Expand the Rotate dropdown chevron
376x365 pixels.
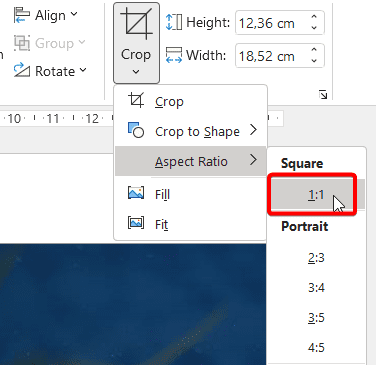(83, 70)
